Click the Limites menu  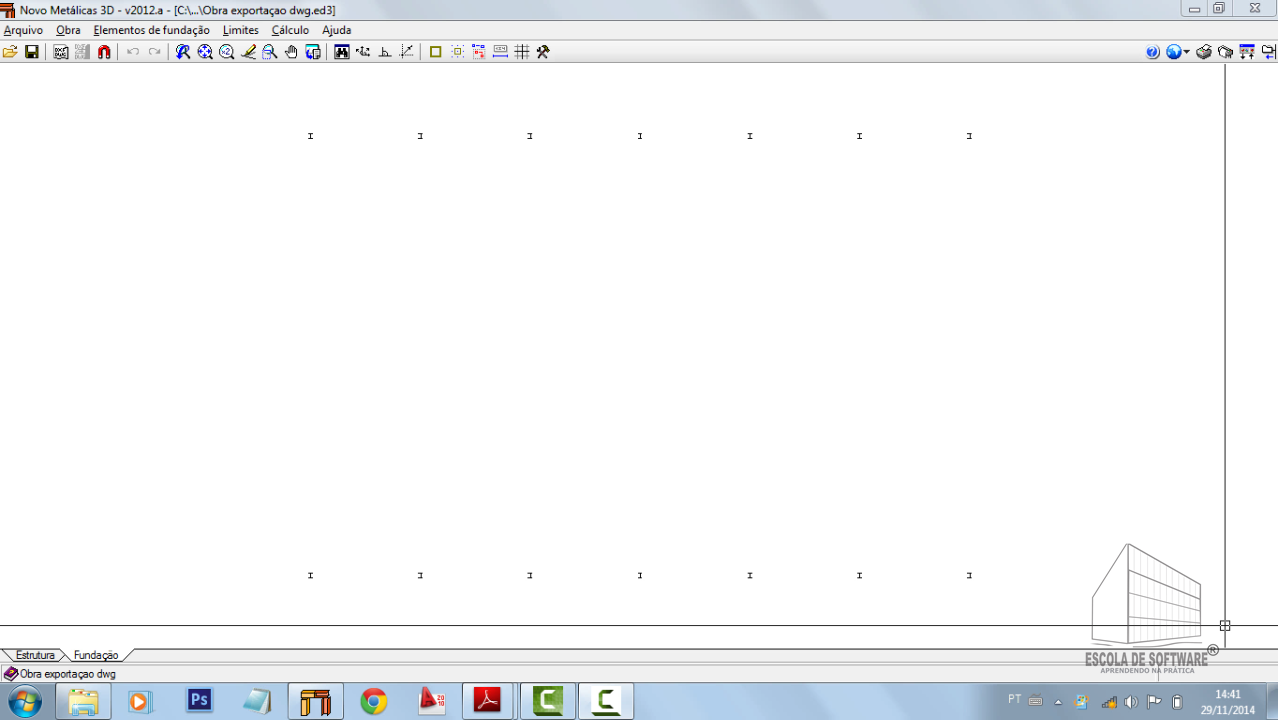click(240, 30)
